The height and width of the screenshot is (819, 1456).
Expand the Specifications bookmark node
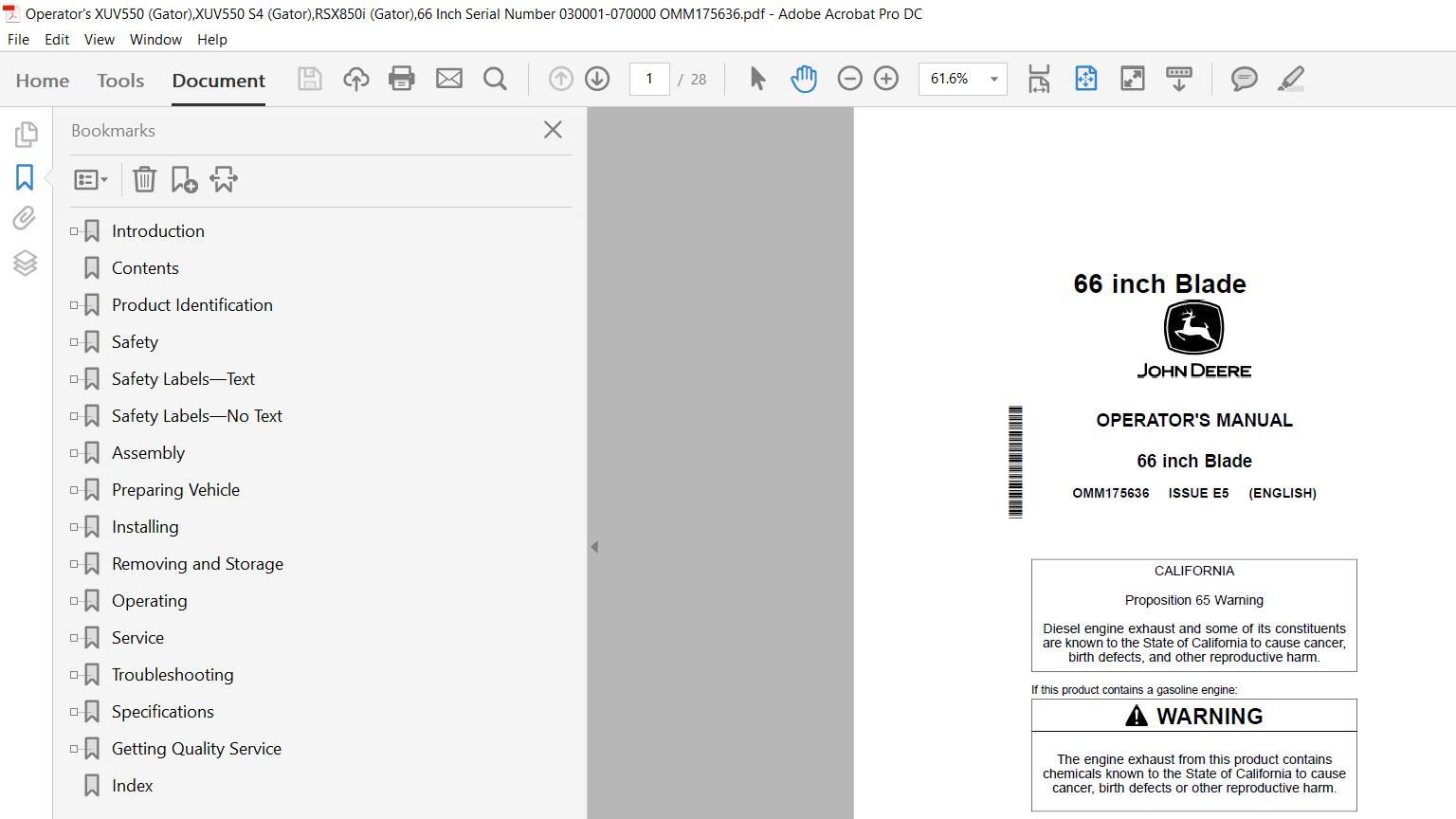click(74, 712)
